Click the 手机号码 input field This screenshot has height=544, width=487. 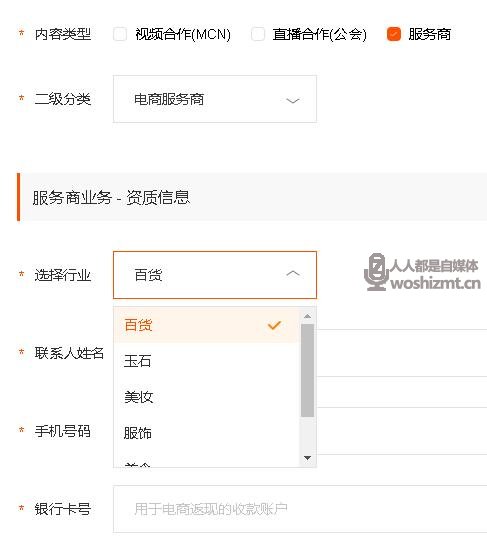tap(402, 431)
